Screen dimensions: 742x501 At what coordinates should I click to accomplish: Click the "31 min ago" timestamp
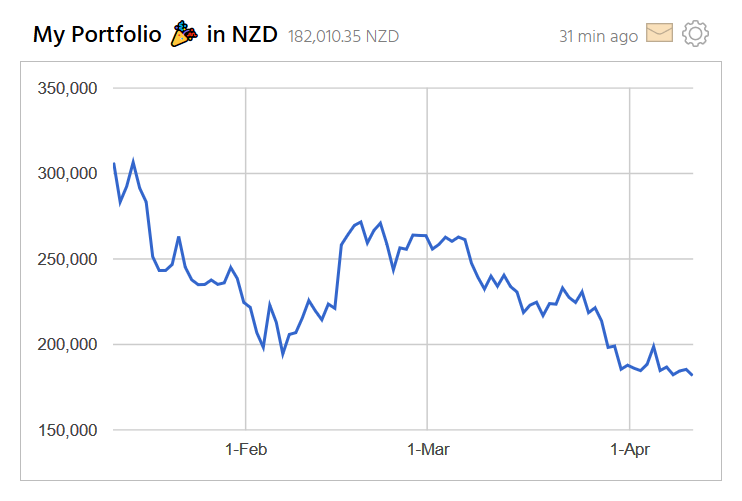[598, 36]
